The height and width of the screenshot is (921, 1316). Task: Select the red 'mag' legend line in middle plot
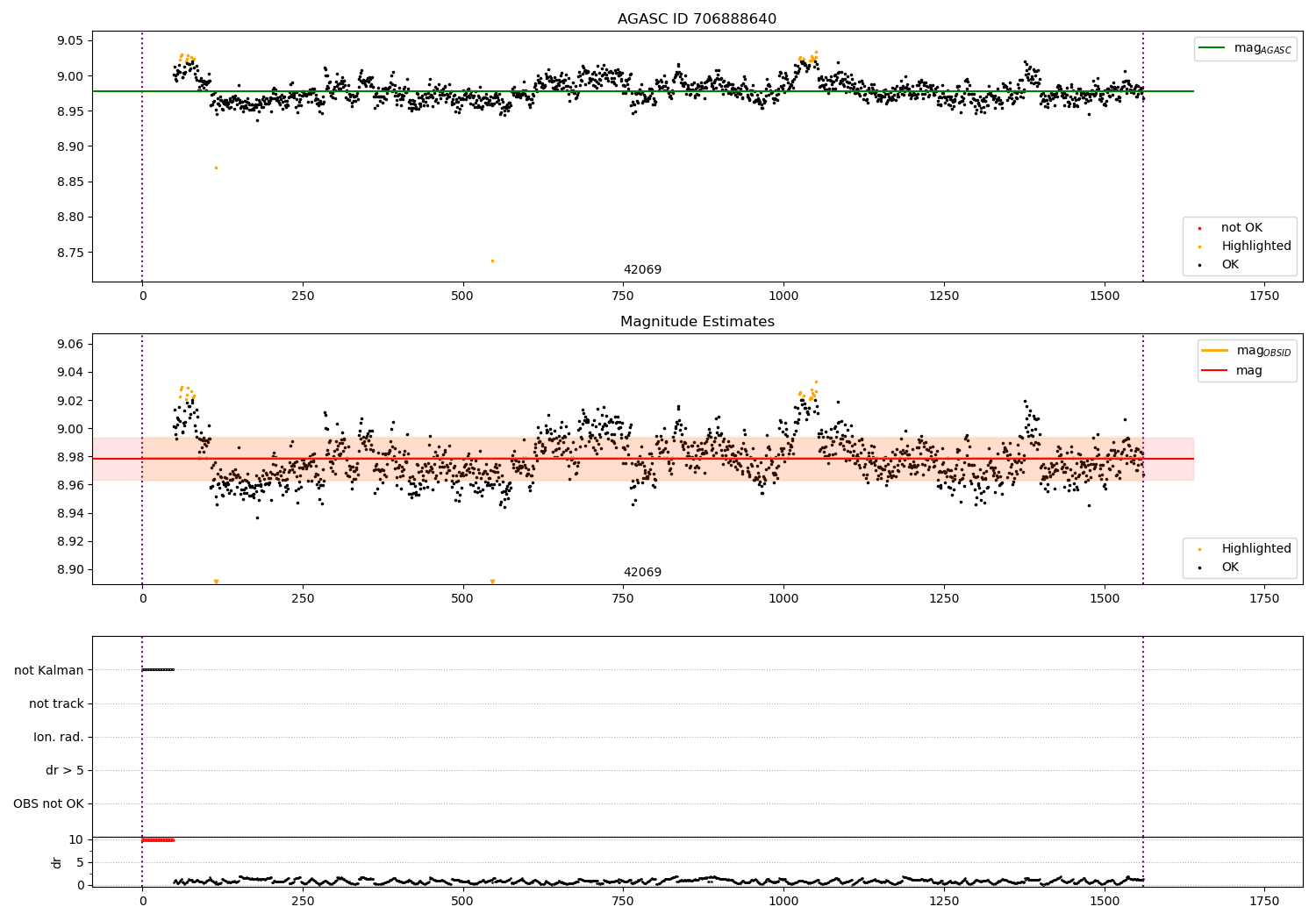point(1215,371)
